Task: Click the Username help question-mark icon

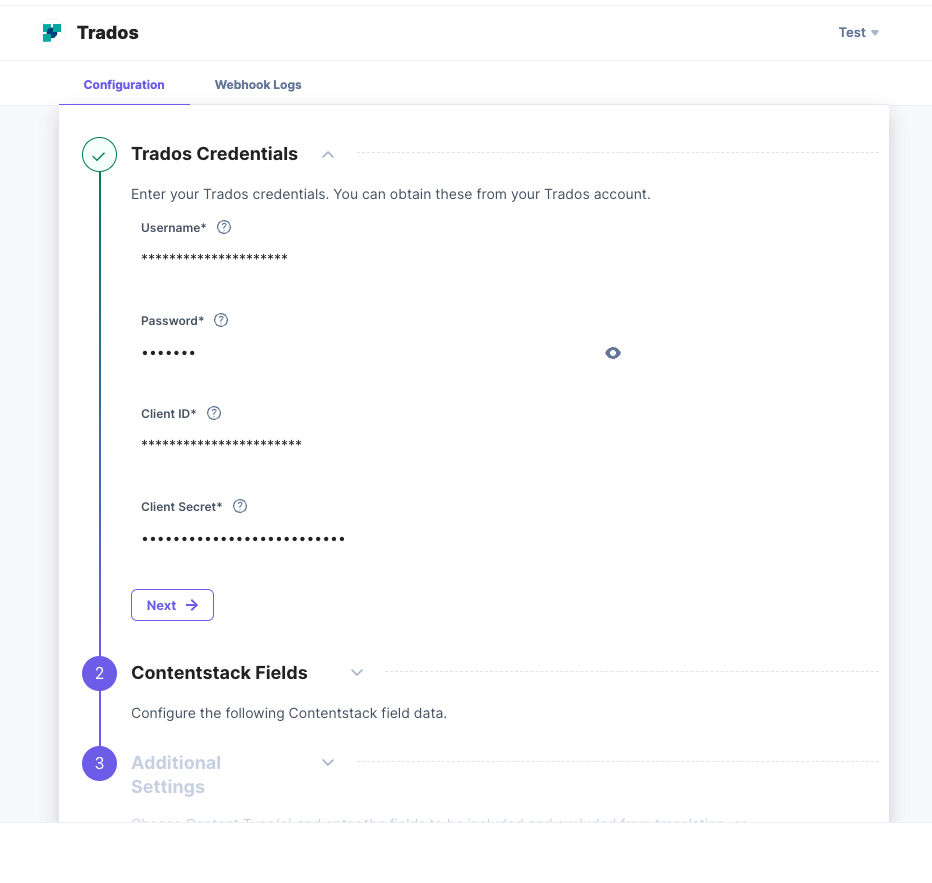Action: point(223,227)
